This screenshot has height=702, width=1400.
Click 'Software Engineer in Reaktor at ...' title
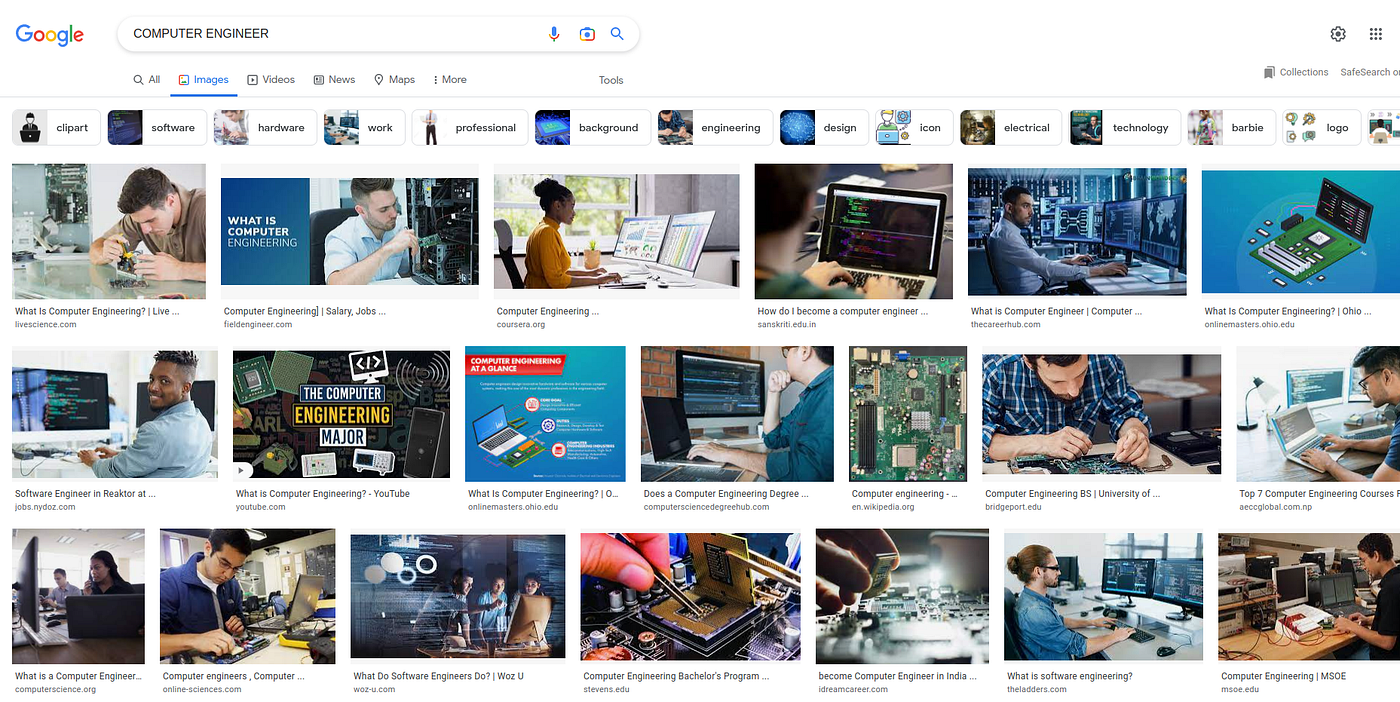pos(85,494)
